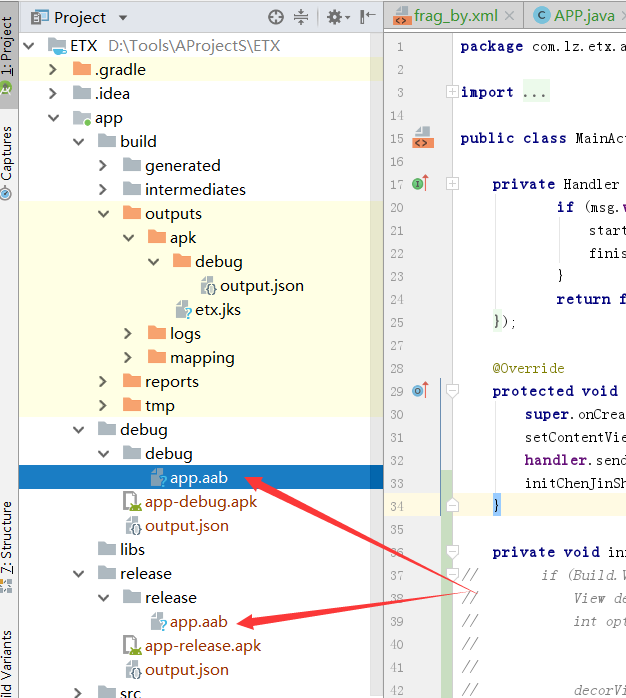Expand the tmp folder

click(x=103, y=406)
